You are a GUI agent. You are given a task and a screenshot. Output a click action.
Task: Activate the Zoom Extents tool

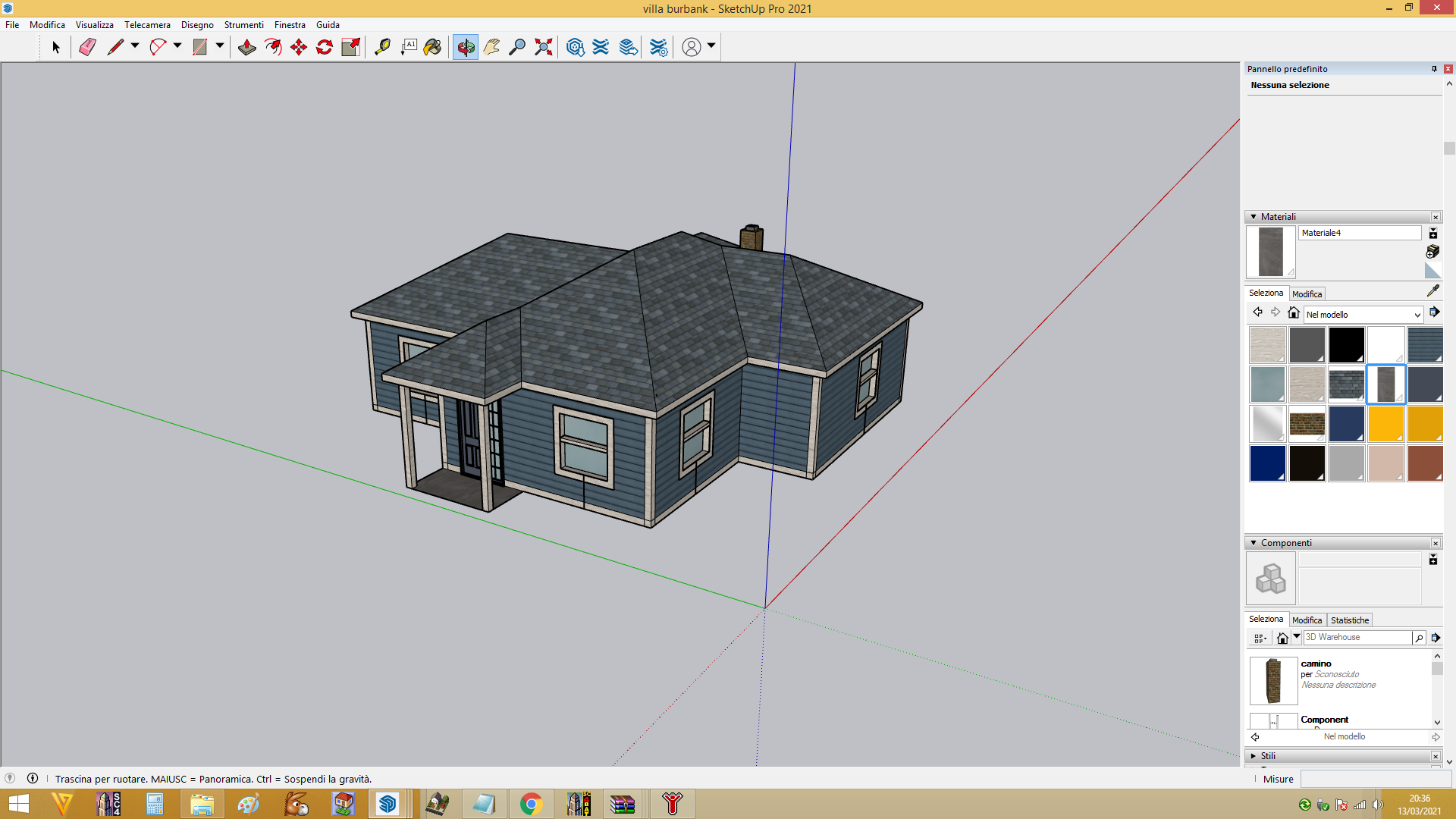click(543, 47)
